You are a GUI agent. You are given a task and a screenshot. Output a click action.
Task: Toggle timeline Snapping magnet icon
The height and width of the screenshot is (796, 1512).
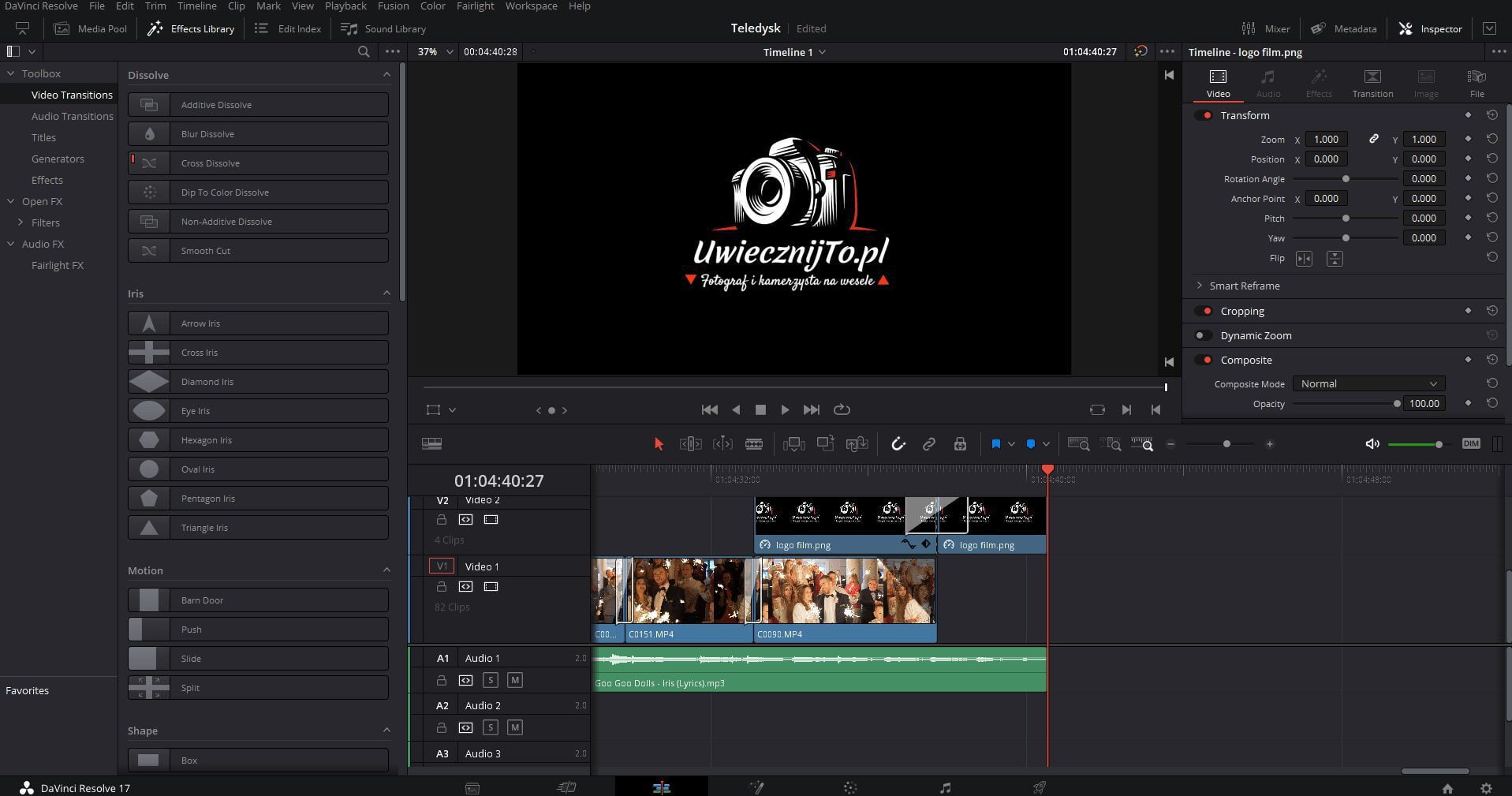[898, 444]
